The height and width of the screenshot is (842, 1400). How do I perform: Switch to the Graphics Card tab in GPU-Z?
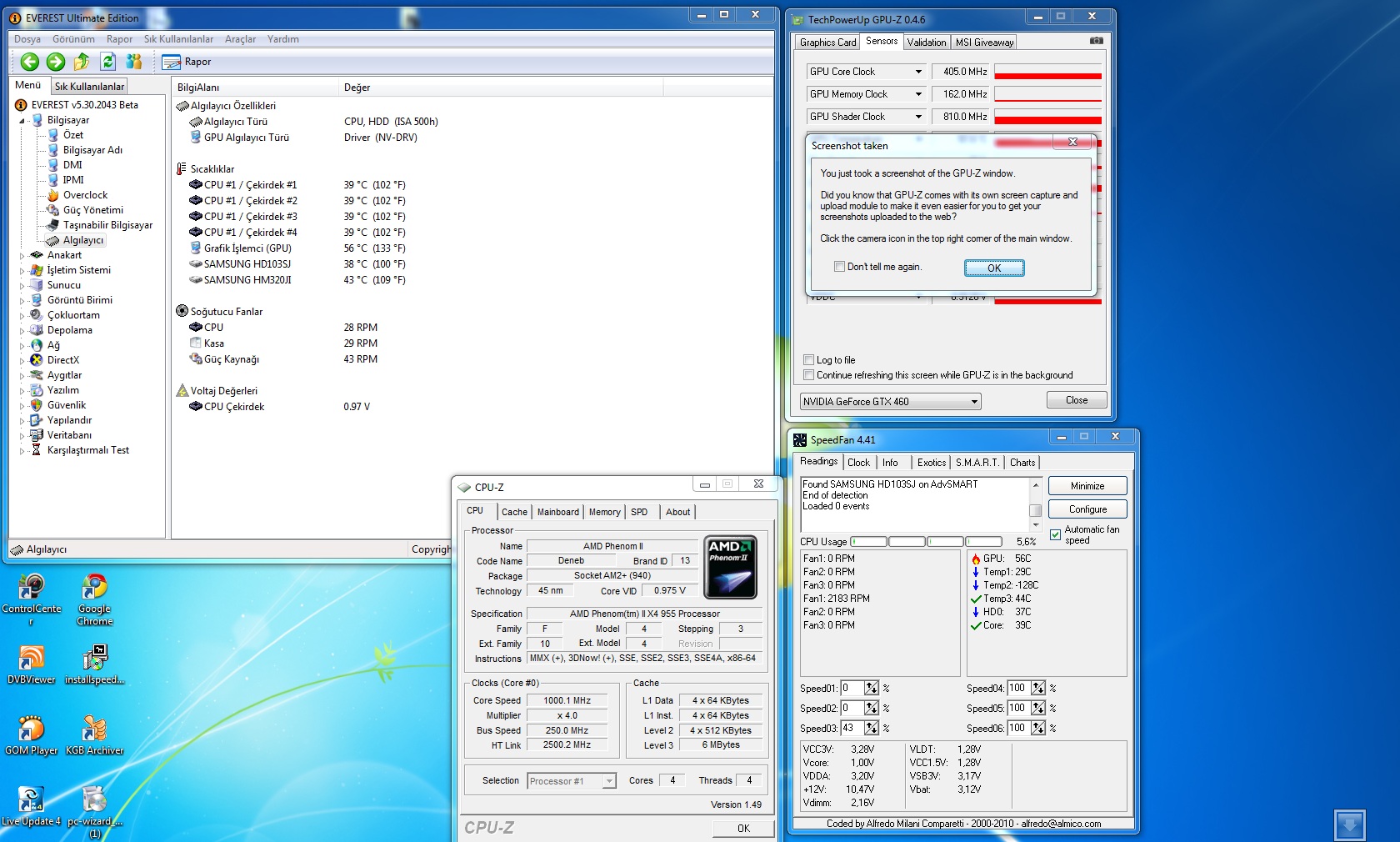(x=827, y=43)
